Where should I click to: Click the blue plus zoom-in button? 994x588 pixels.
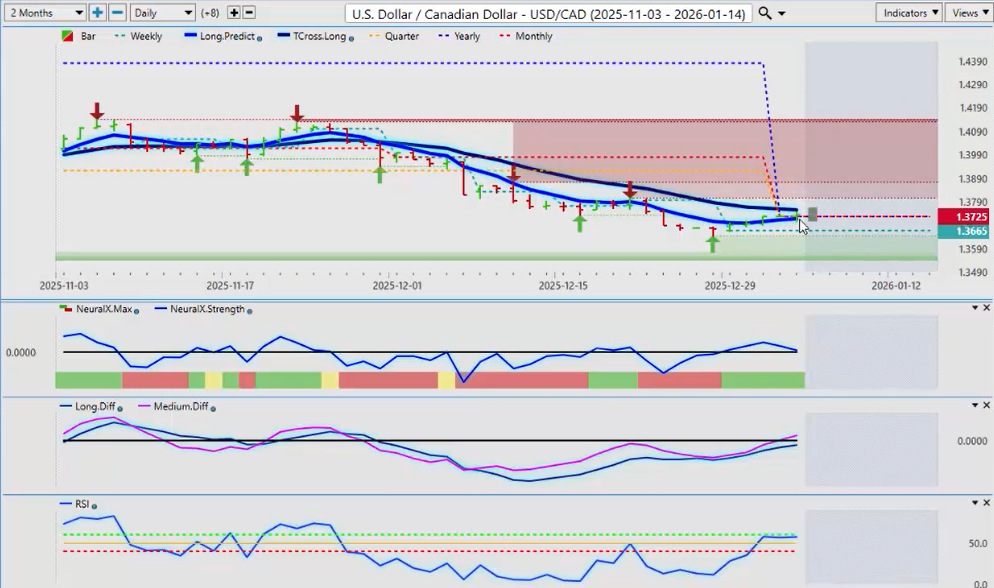[97, 13]
